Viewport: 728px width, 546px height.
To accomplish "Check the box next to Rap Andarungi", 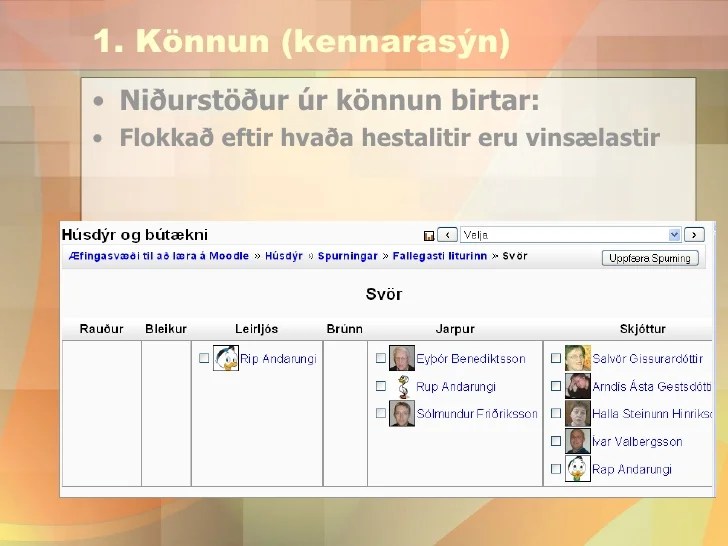I will coord(556,469).
